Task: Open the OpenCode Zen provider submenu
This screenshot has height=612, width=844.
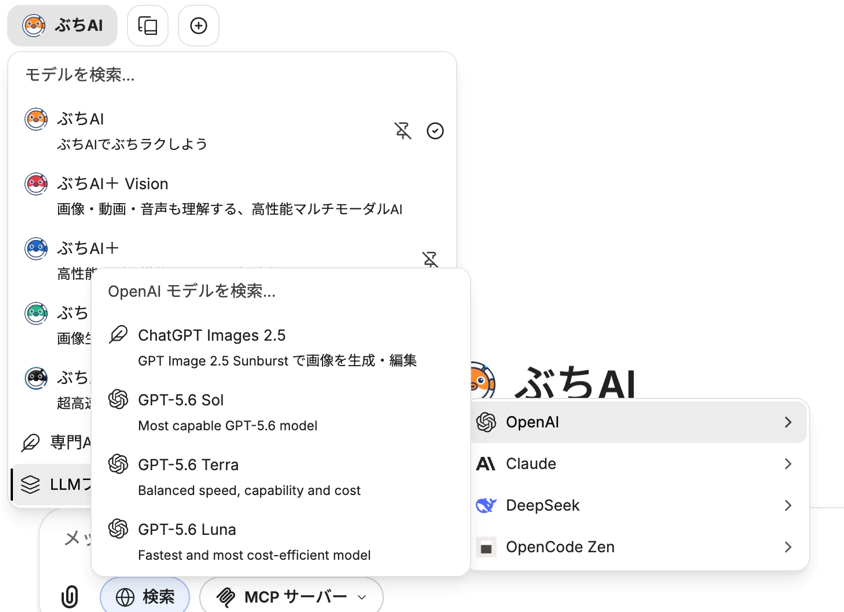Action: click(639, 547)
